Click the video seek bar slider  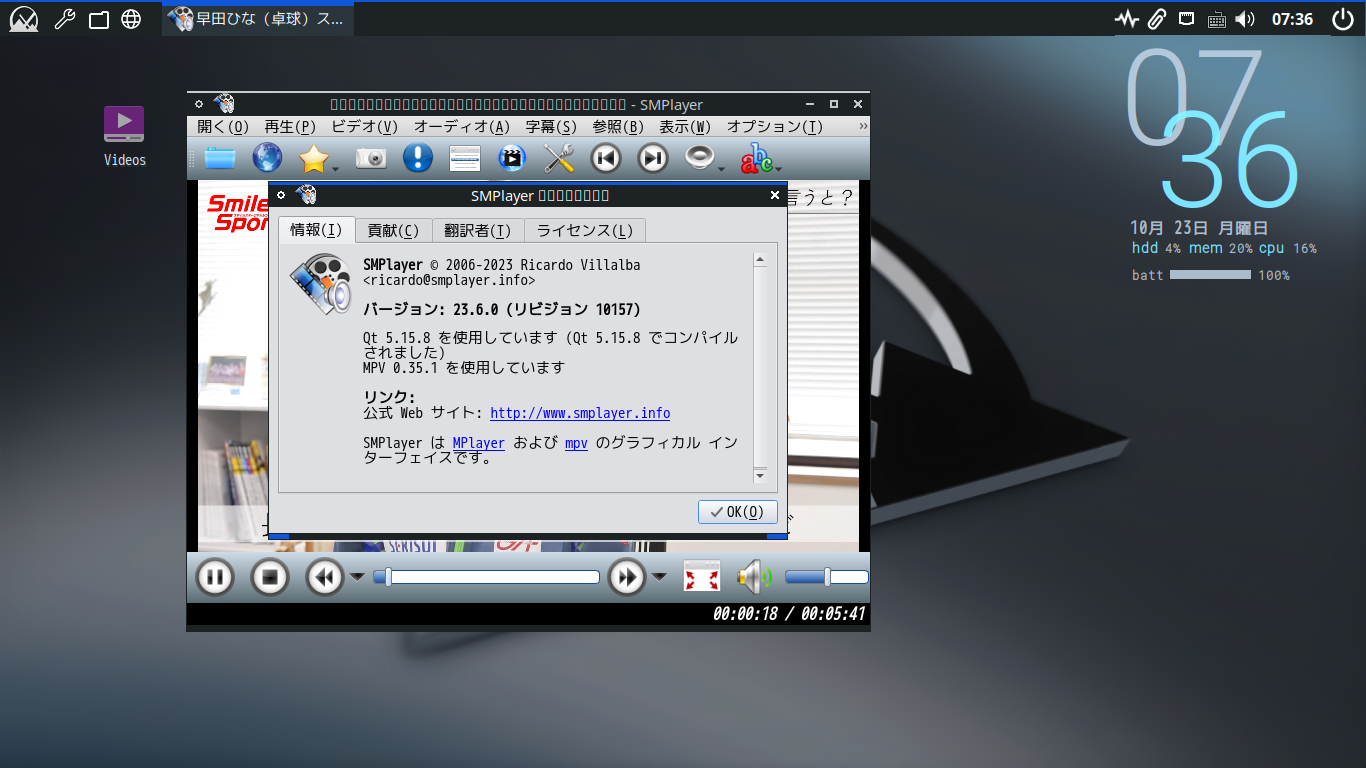tap(486, 577)
